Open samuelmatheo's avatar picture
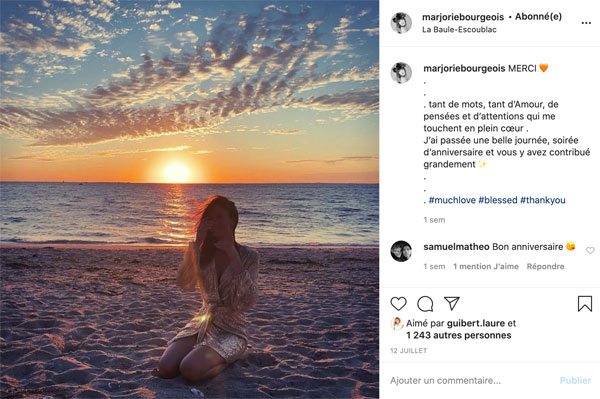The width and height of the screenshot is (600, 399). tap(401, 251)
